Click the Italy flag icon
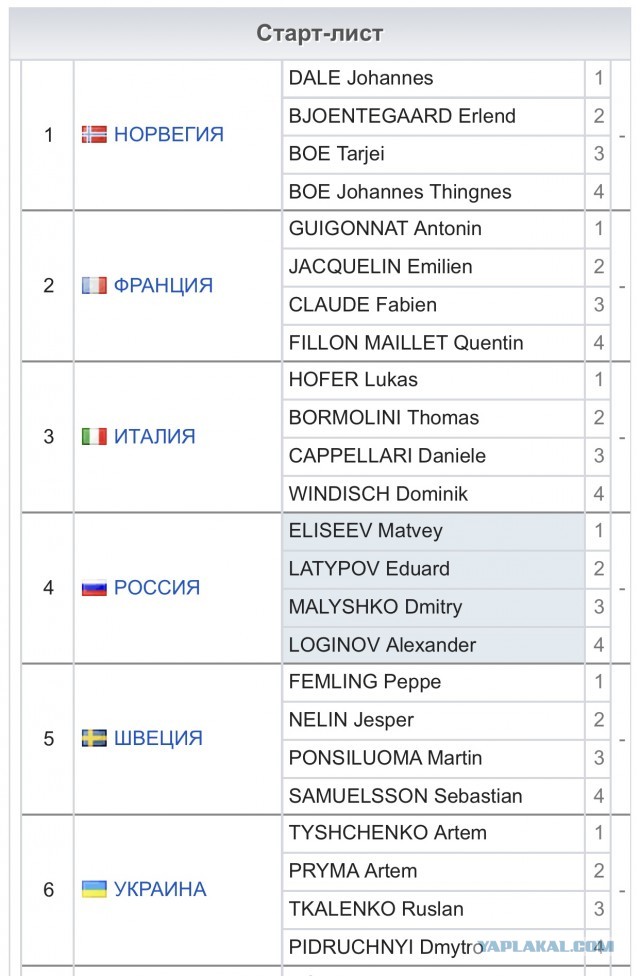Viewport: 640px width, 976px height. coord(94,436)
